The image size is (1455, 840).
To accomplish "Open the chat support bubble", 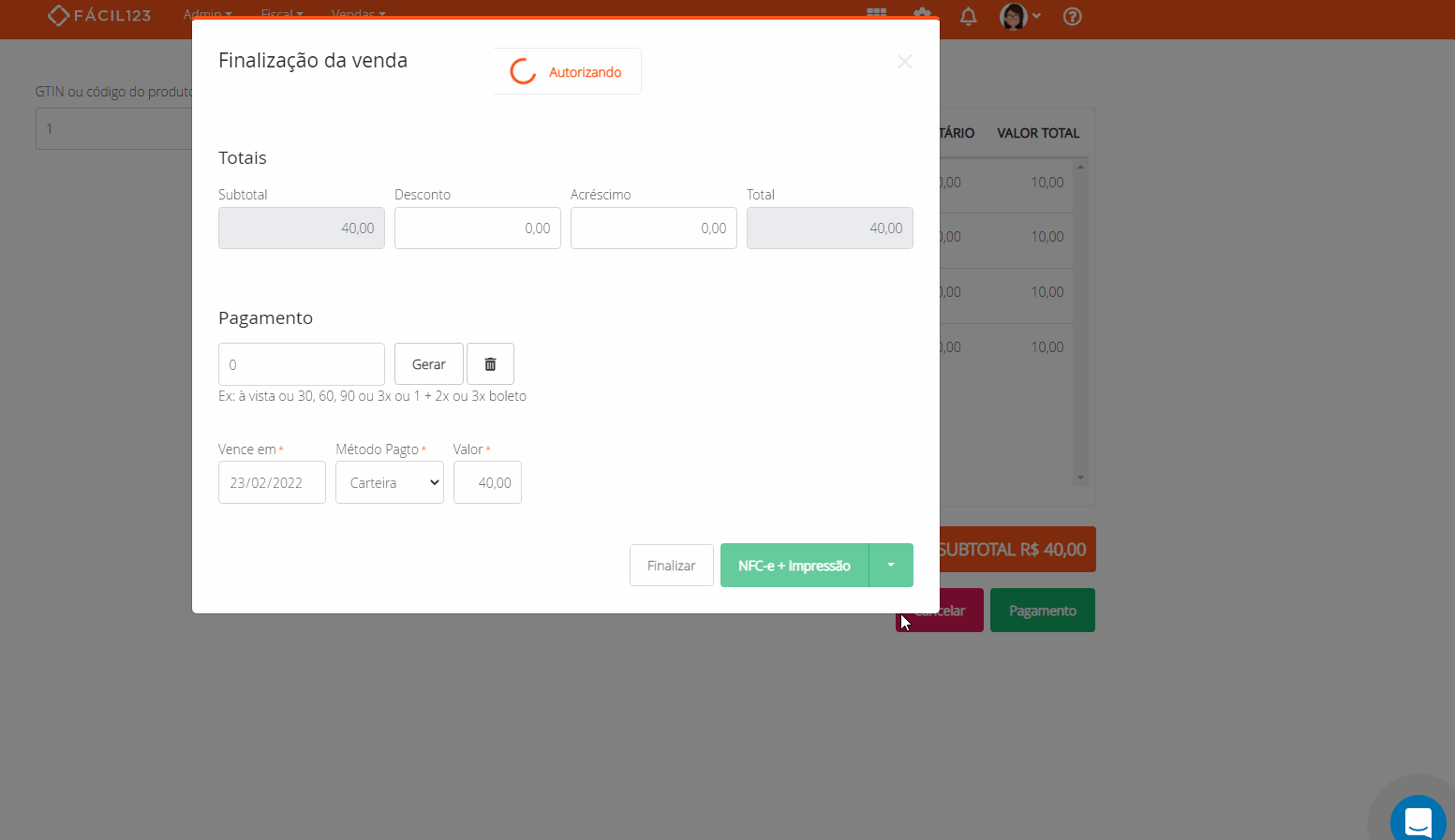I will tap(1418, 820).
